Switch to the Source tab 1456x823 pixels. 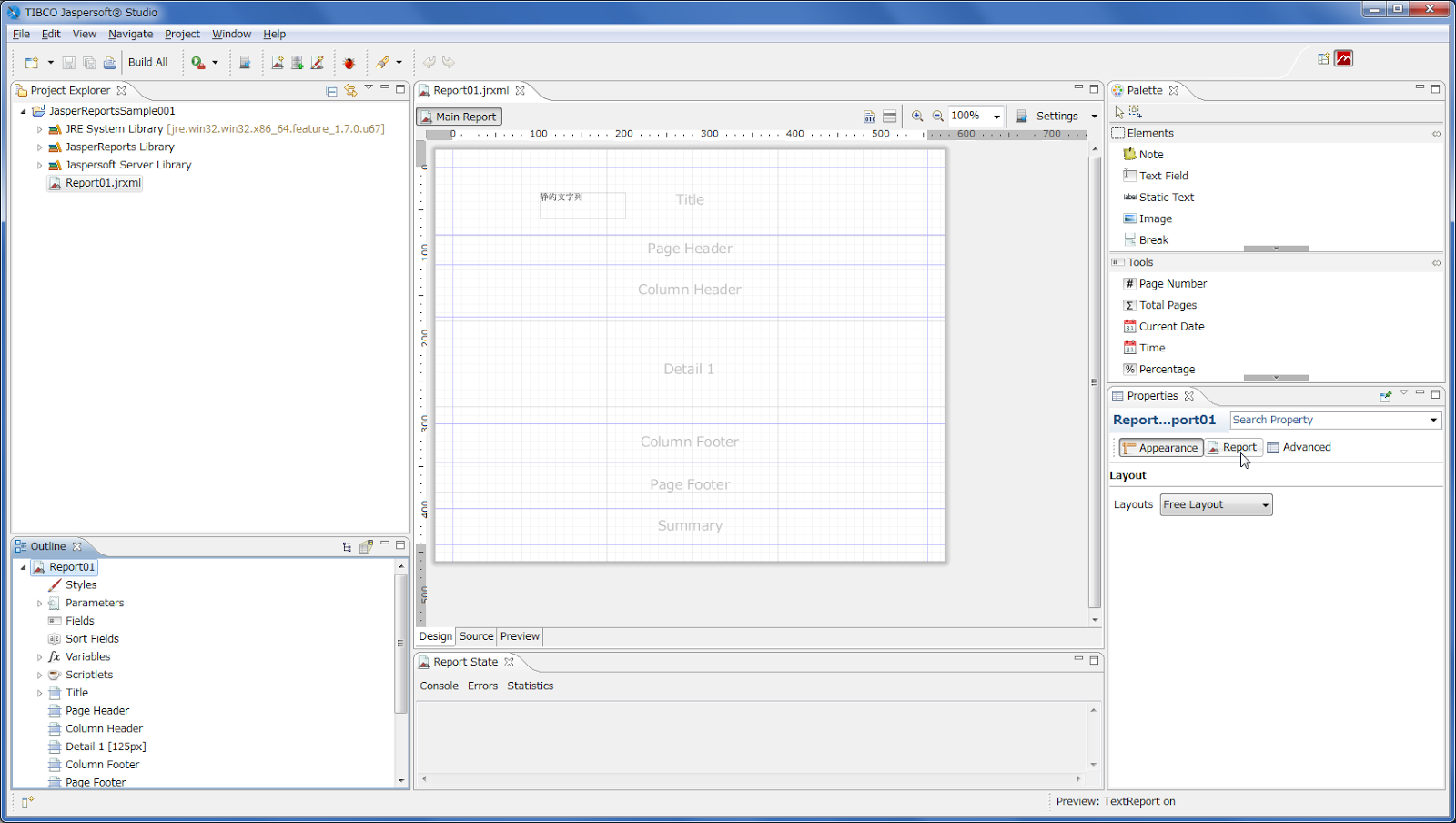[x=476, y=636]
